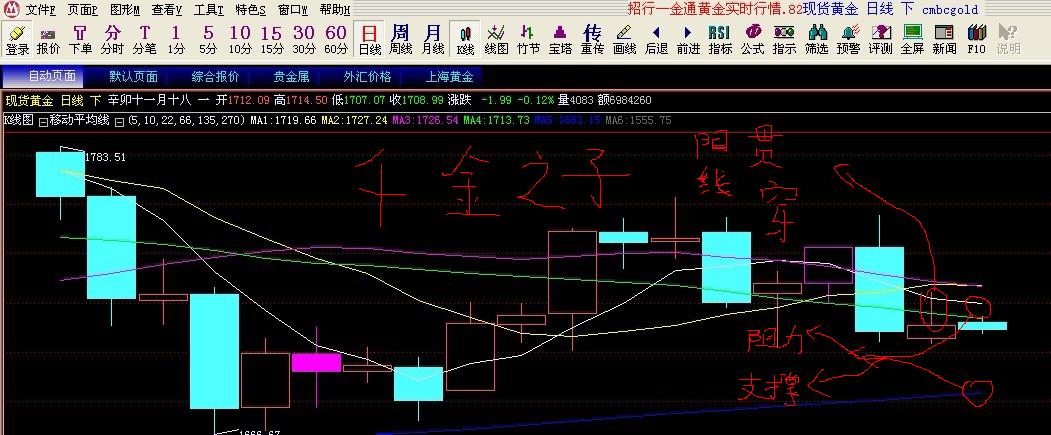The image size is (1051, 435).
Task: Select the 自动页面 tab
Action: [x=43, y=76]
